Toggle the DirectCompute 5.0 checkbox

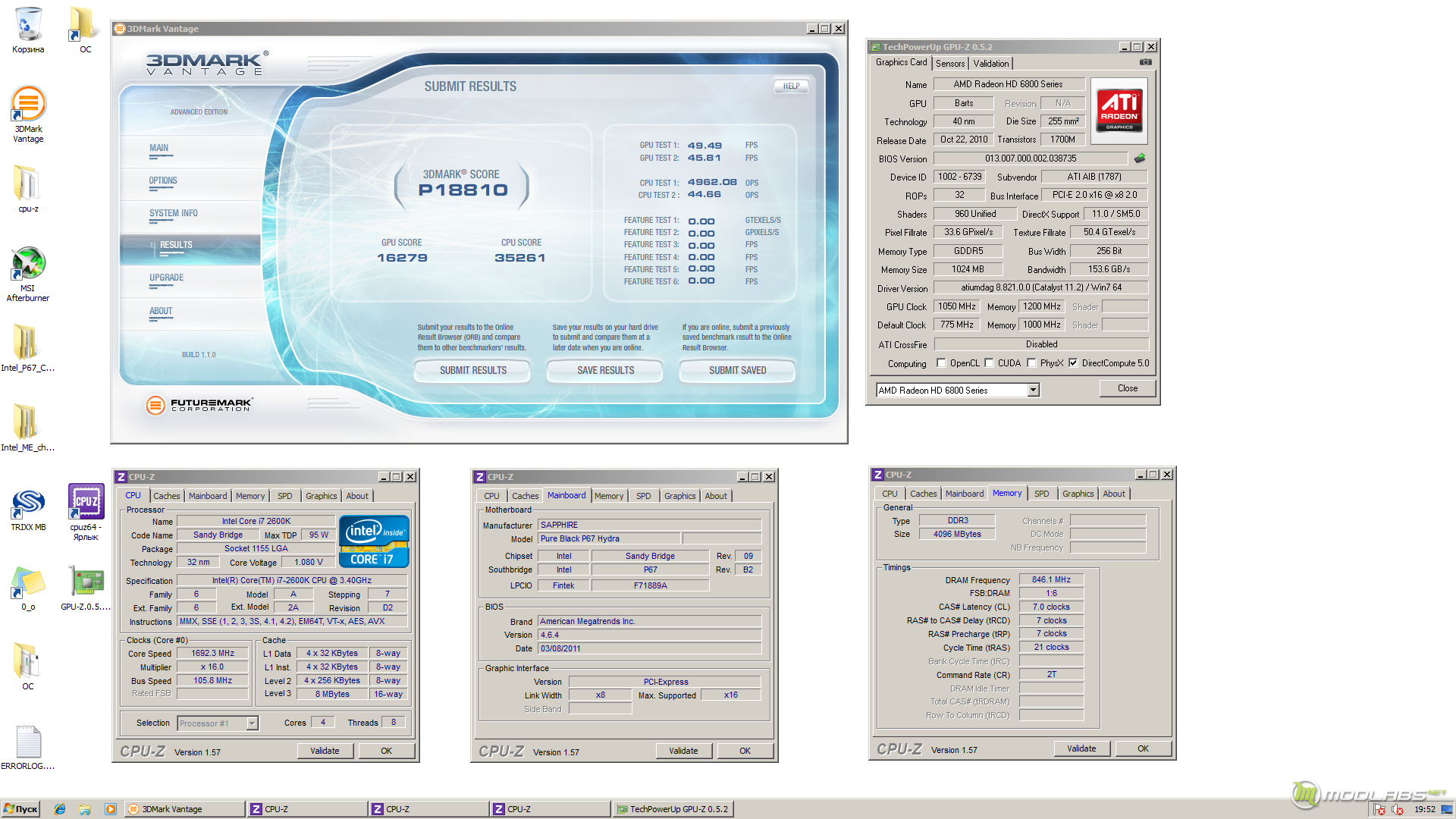[x=1073, y=363]
